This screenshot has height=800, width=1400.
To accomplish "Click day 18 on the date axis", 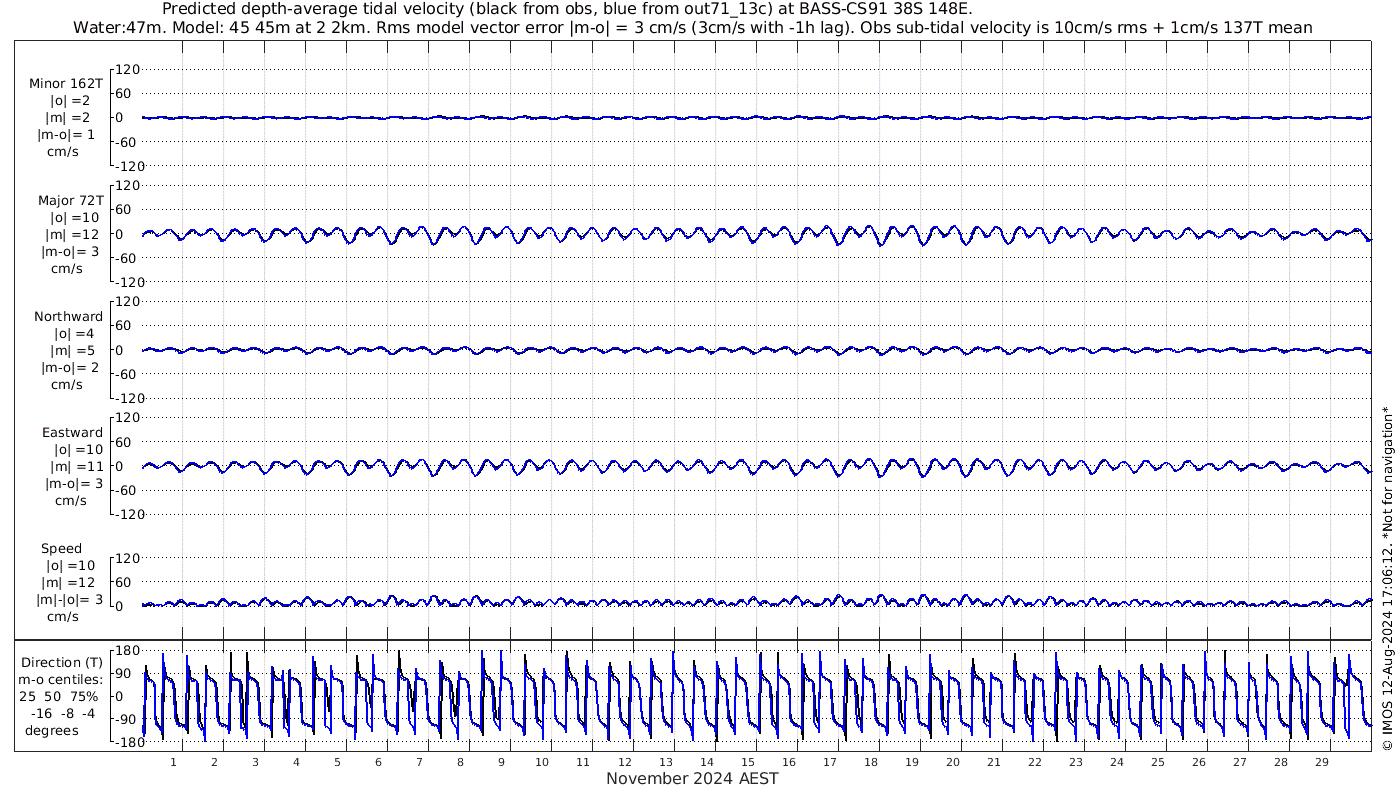I will [x=870, y=762].
